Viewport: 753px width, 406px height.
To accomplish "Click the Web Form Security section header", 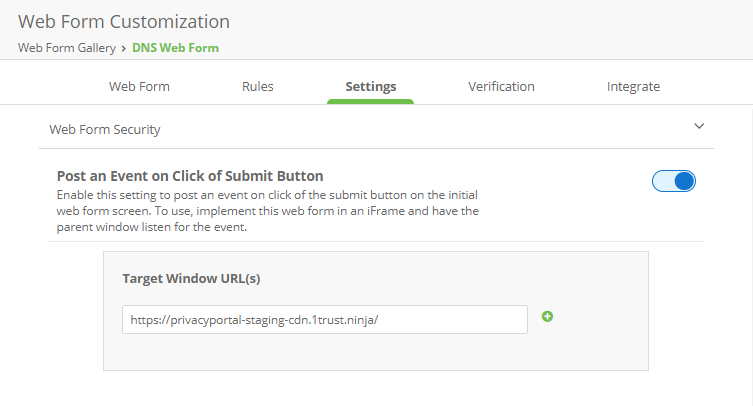I will 105,129.
